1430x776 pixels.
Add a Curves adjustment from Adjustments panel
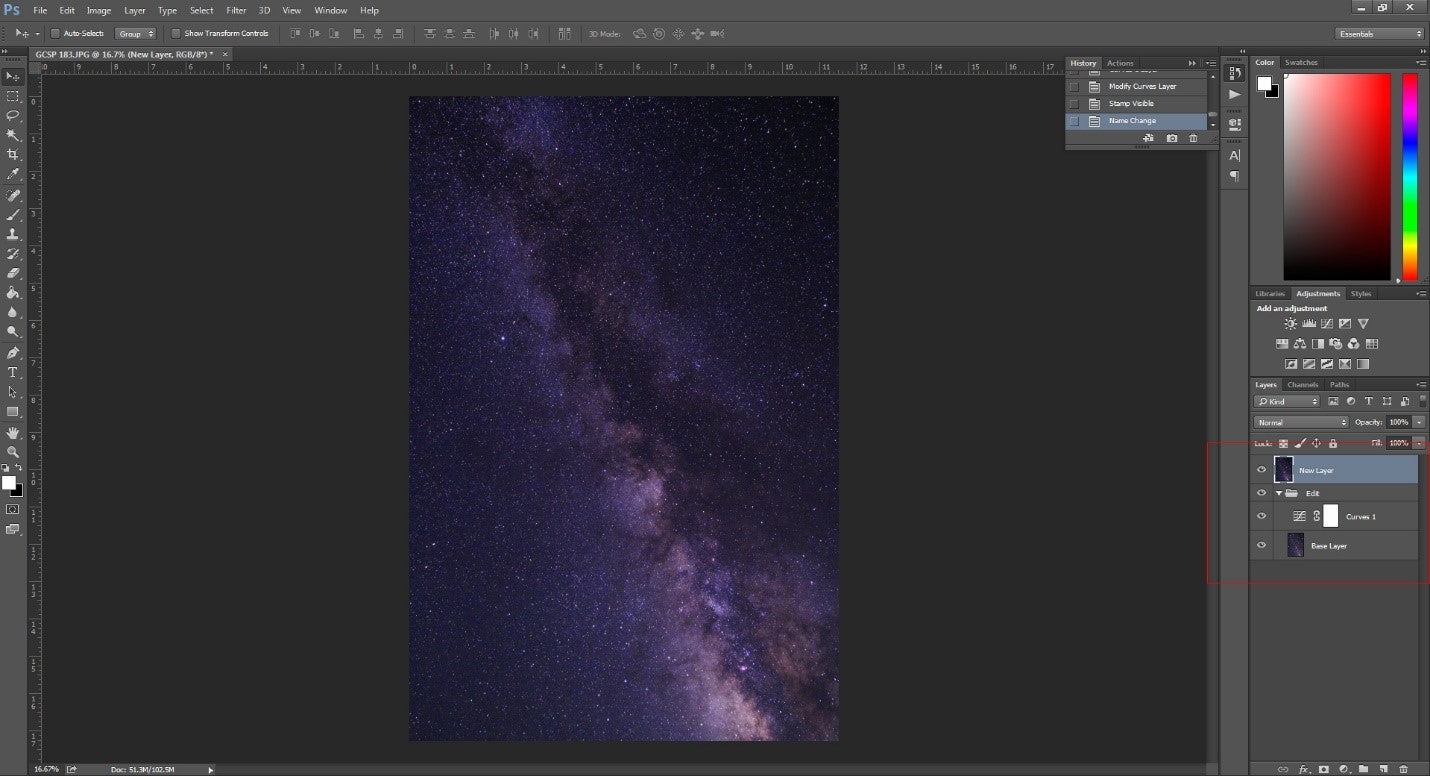(1326, 324)
